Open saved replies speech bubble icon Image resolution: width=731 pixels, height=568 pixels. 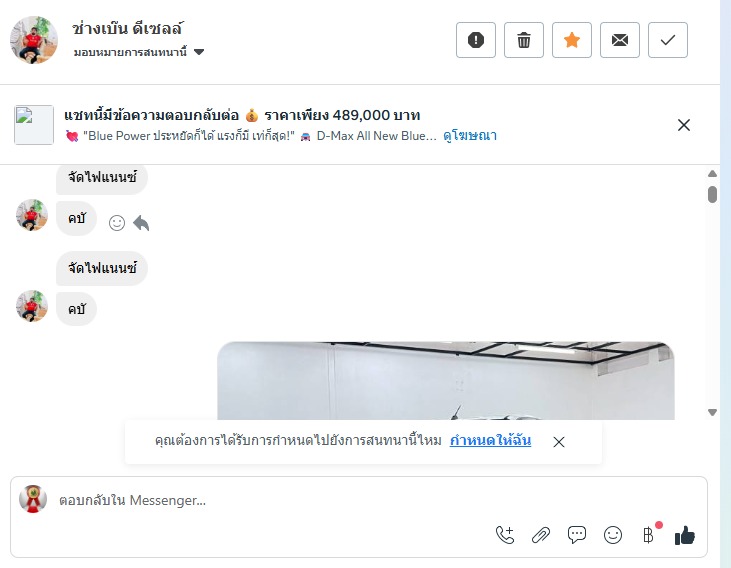coord(577,535)
